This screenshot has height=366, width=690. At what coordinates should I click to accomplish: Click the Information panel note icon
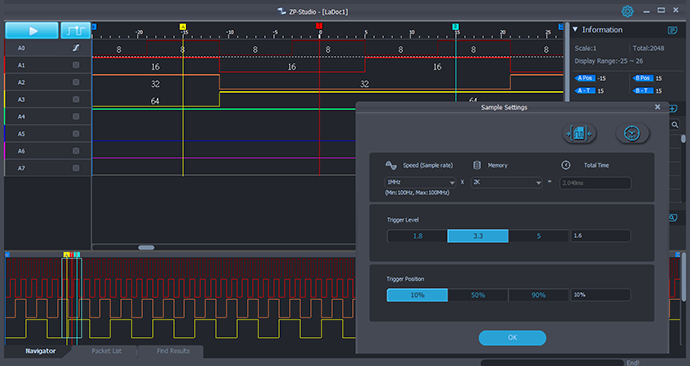(x=672, y=30)
